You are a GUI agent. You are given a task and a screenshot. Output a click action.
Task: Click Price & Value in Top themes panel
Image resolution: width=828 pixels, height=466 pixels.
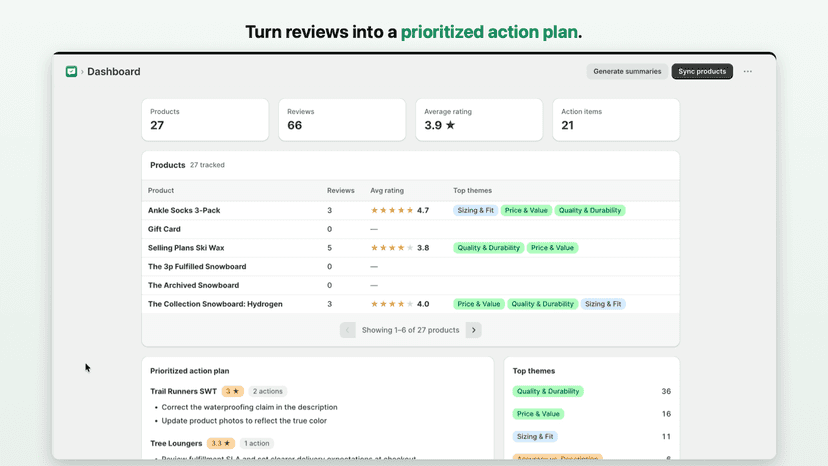coord(538,414)
